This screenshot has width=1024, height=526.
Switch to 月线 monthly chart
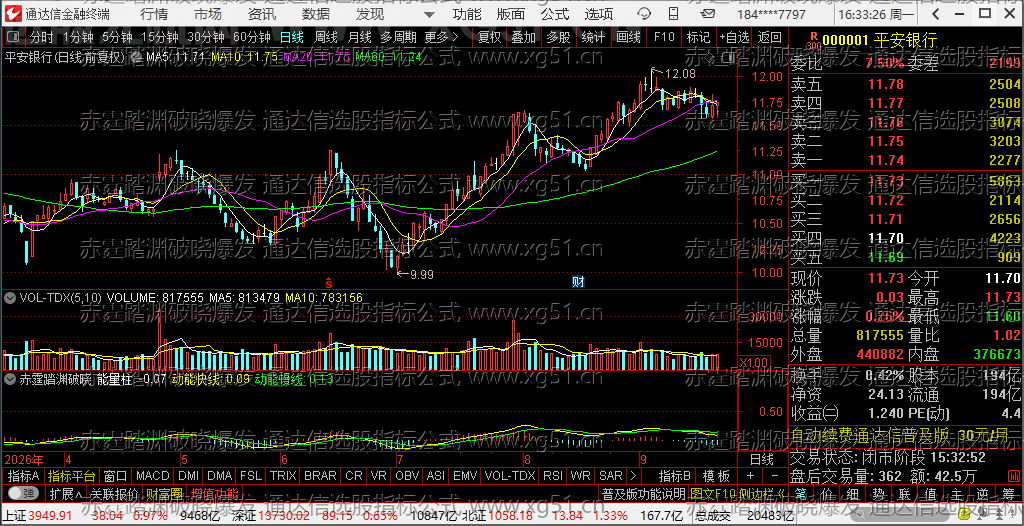360,38
